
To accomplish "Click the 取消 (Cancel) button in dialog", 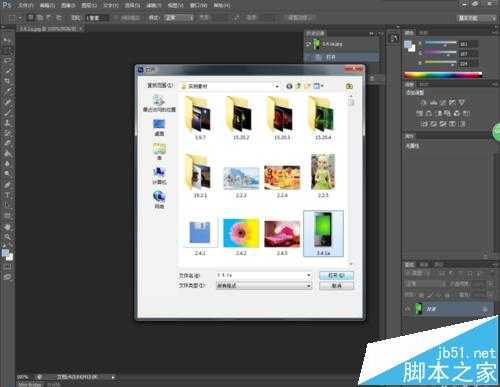I will (336, 286).
